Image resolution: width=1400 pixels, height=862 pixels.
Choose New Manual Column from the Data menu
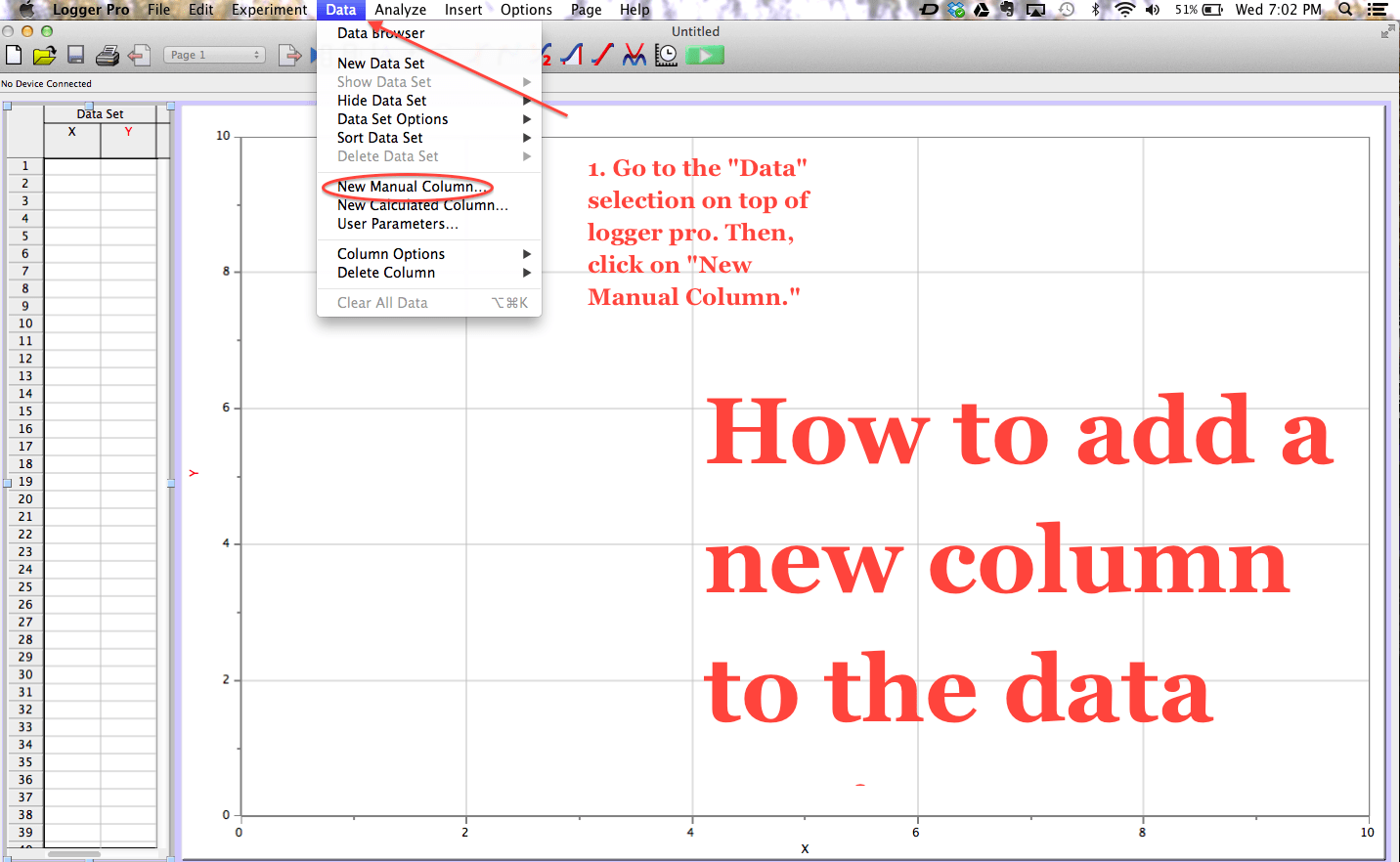point(429,187)
